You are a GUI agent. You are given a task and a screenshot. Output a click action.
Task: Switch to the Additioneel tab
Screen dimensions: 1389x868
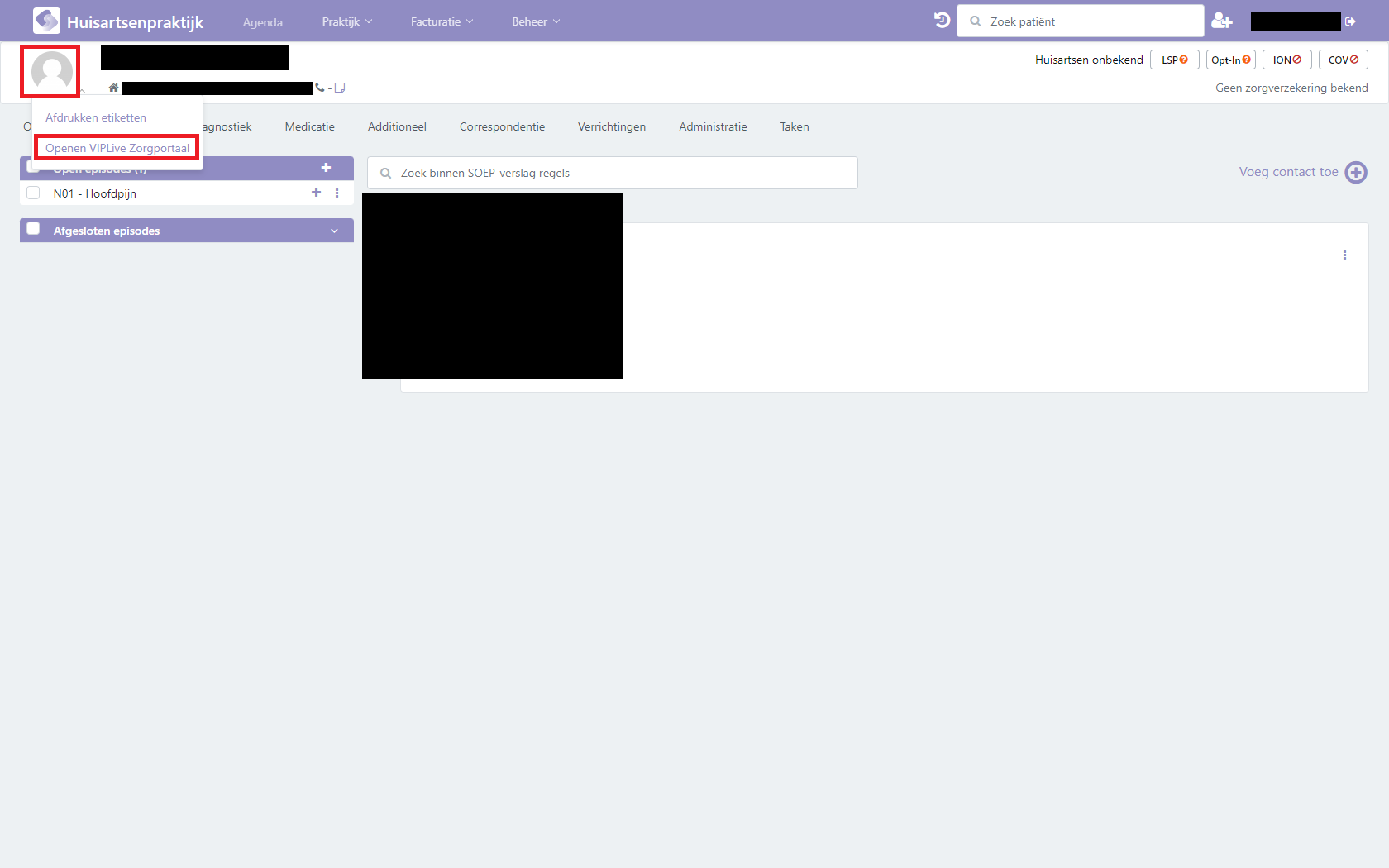click(x=397, y=126)
